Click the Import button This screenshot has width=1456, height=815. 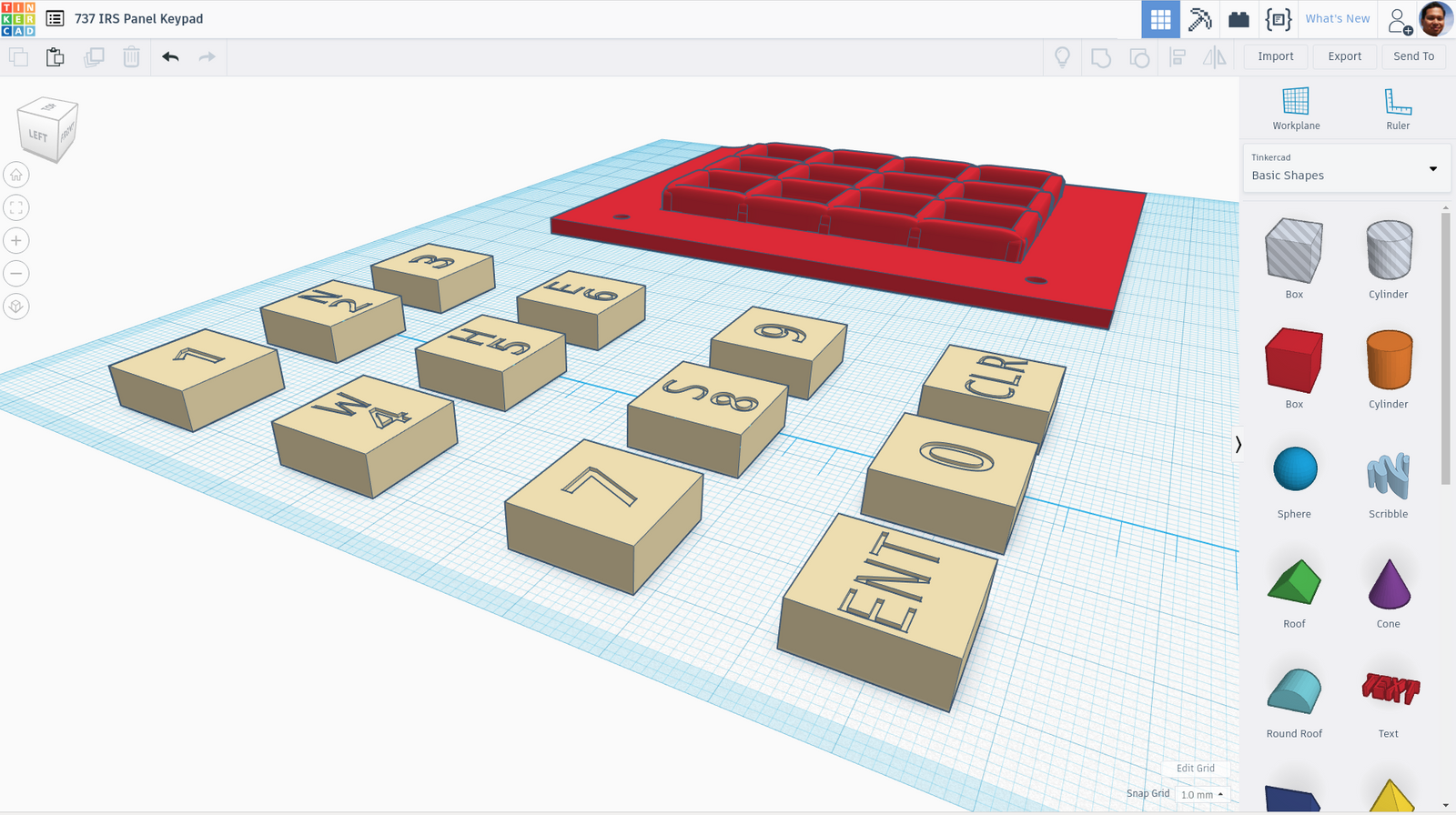(x=1275, y=56)
